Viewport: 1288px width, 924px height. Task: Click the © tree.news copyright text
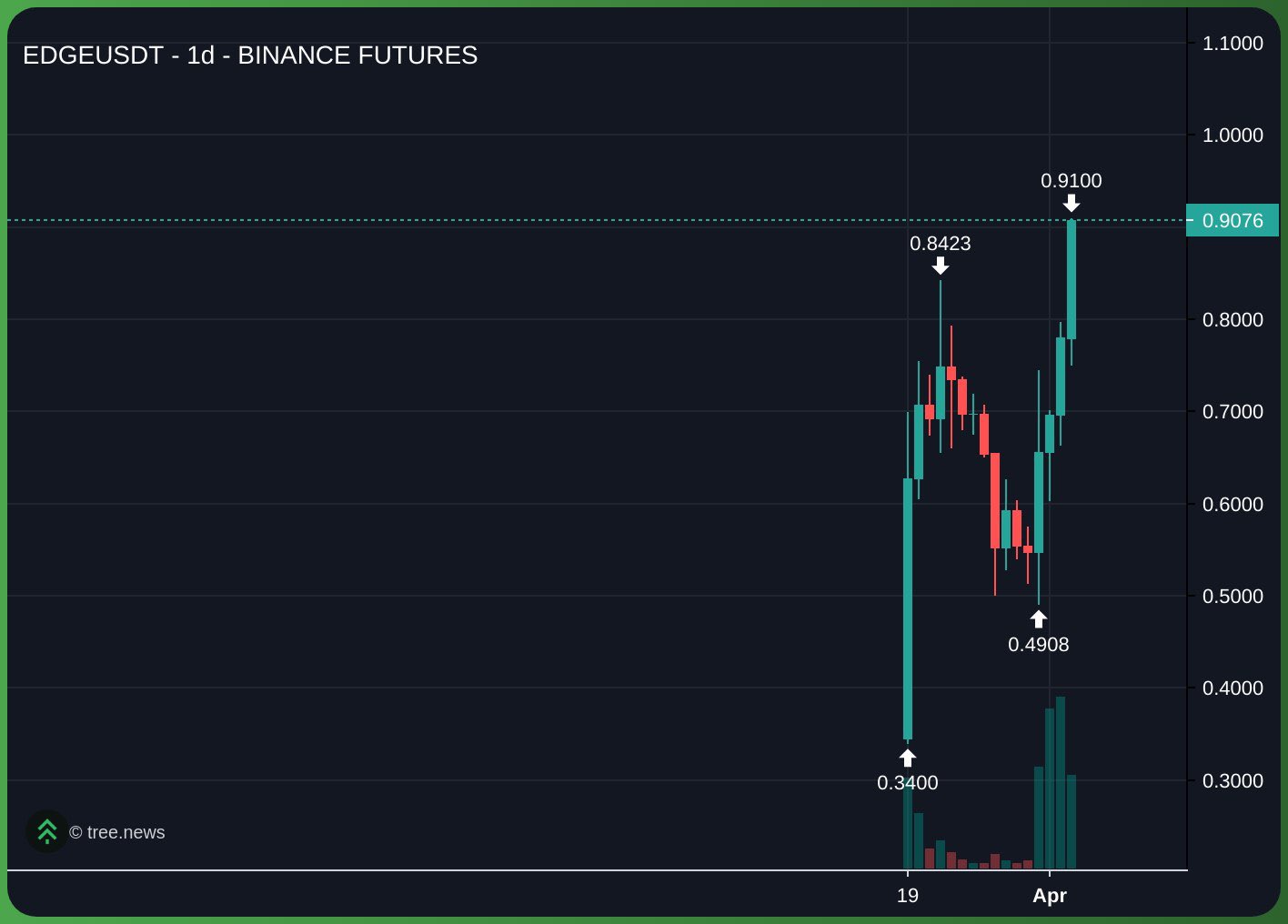tap(117, 832)
